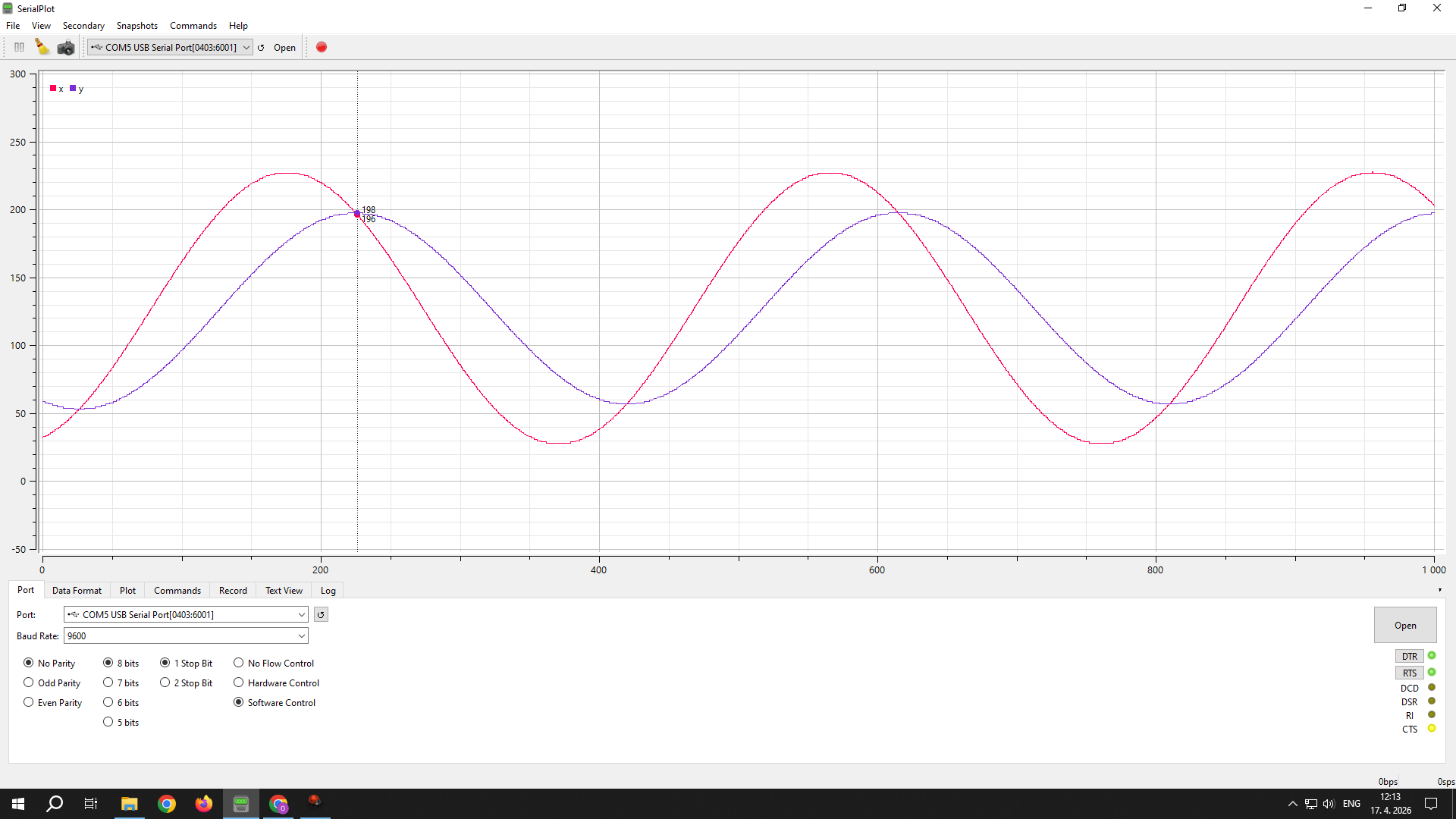Take a snapshot with camera icon
The image size is (1456, 819).
[x=66, y=48]
